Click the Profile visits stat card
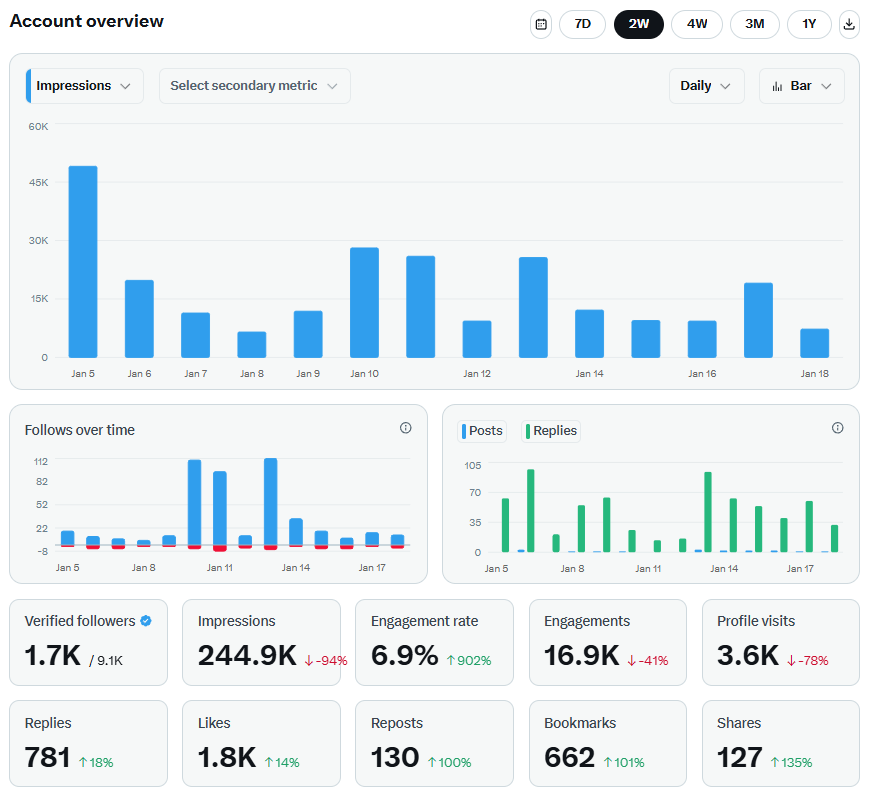The width and height of the screenshot is (874, 797). [780, 642]
